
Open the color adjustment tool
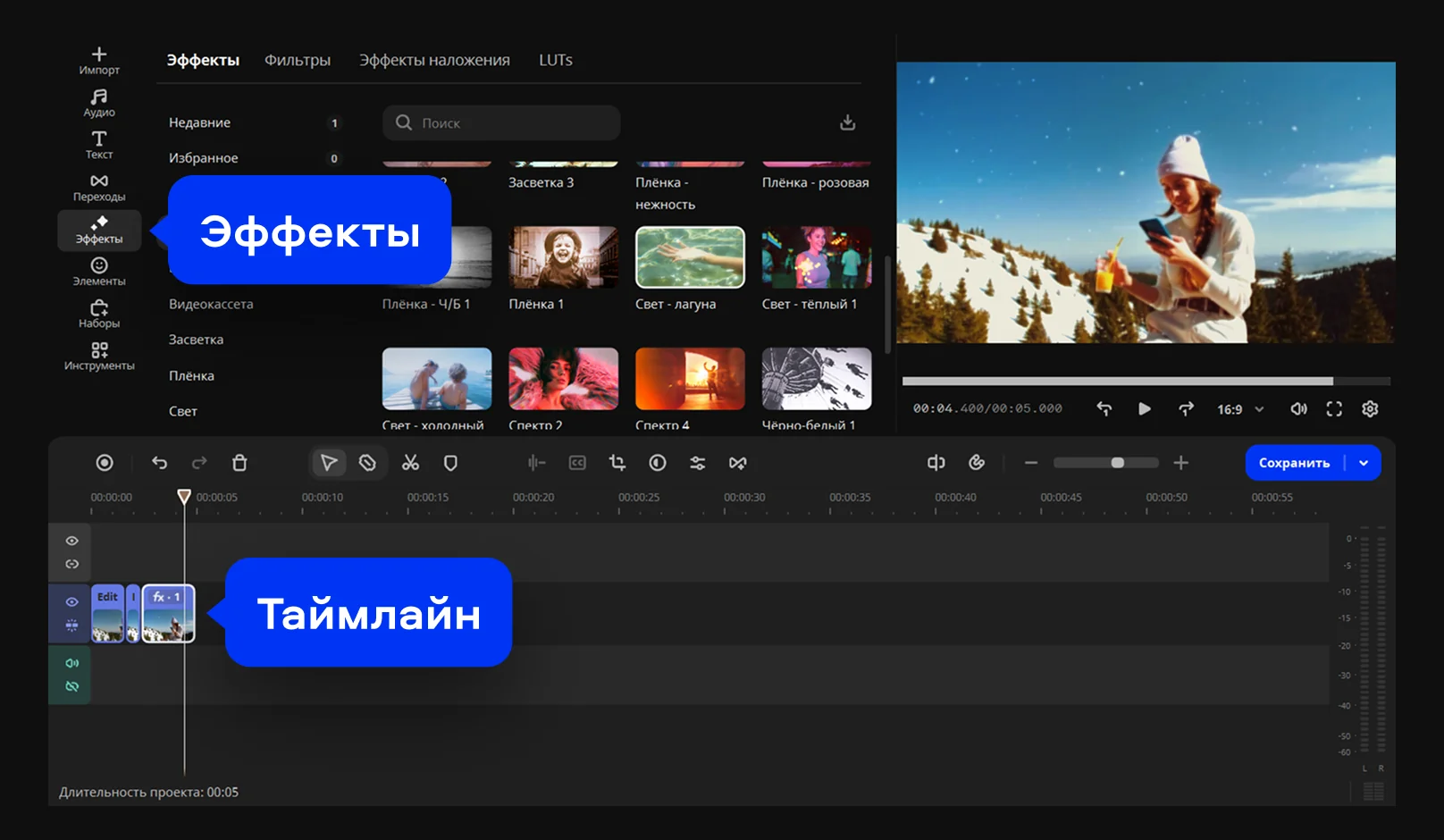point(658,463)
